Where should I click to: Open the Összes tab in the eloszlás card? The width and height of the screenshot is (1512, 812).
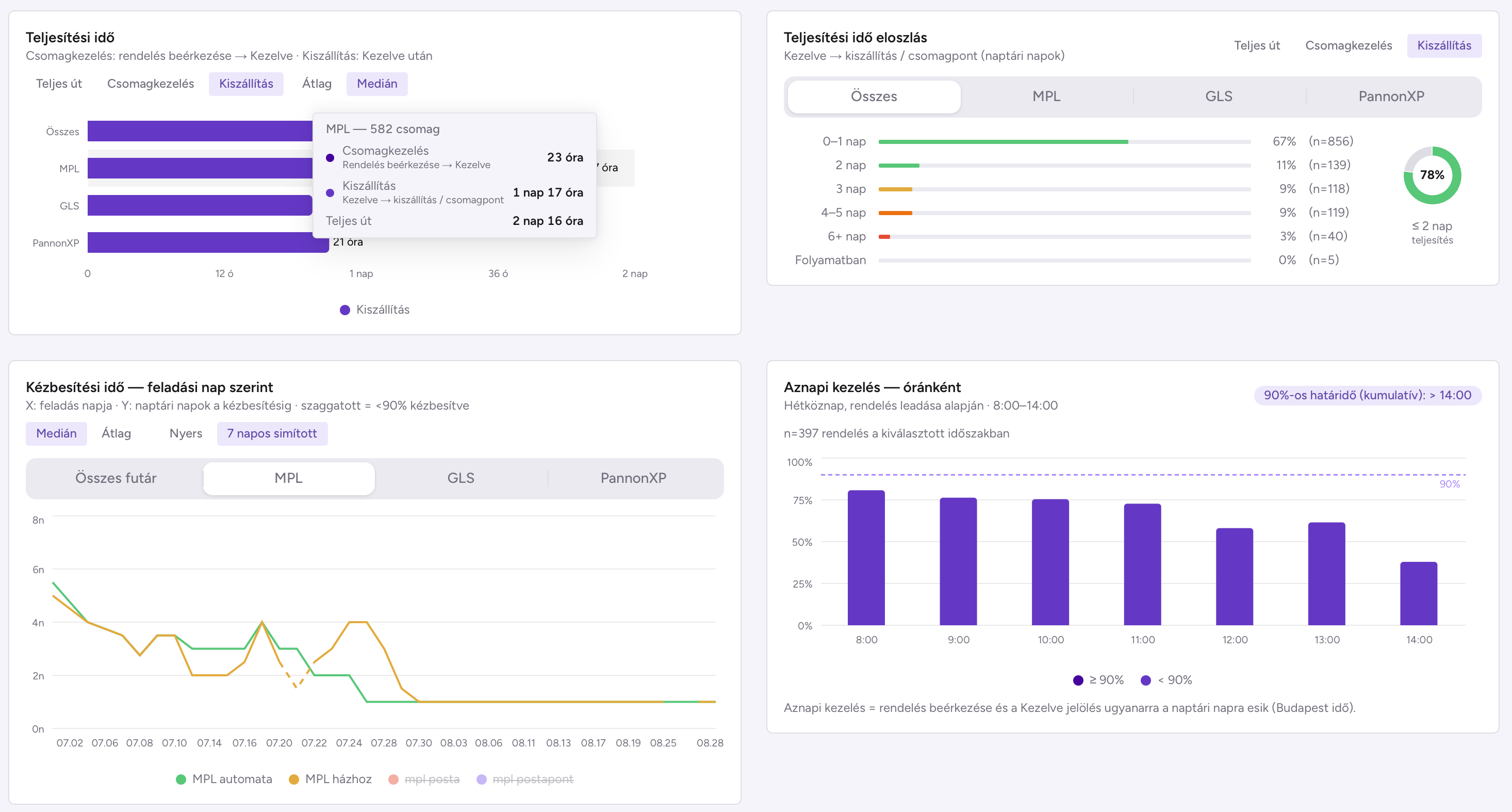874,97
